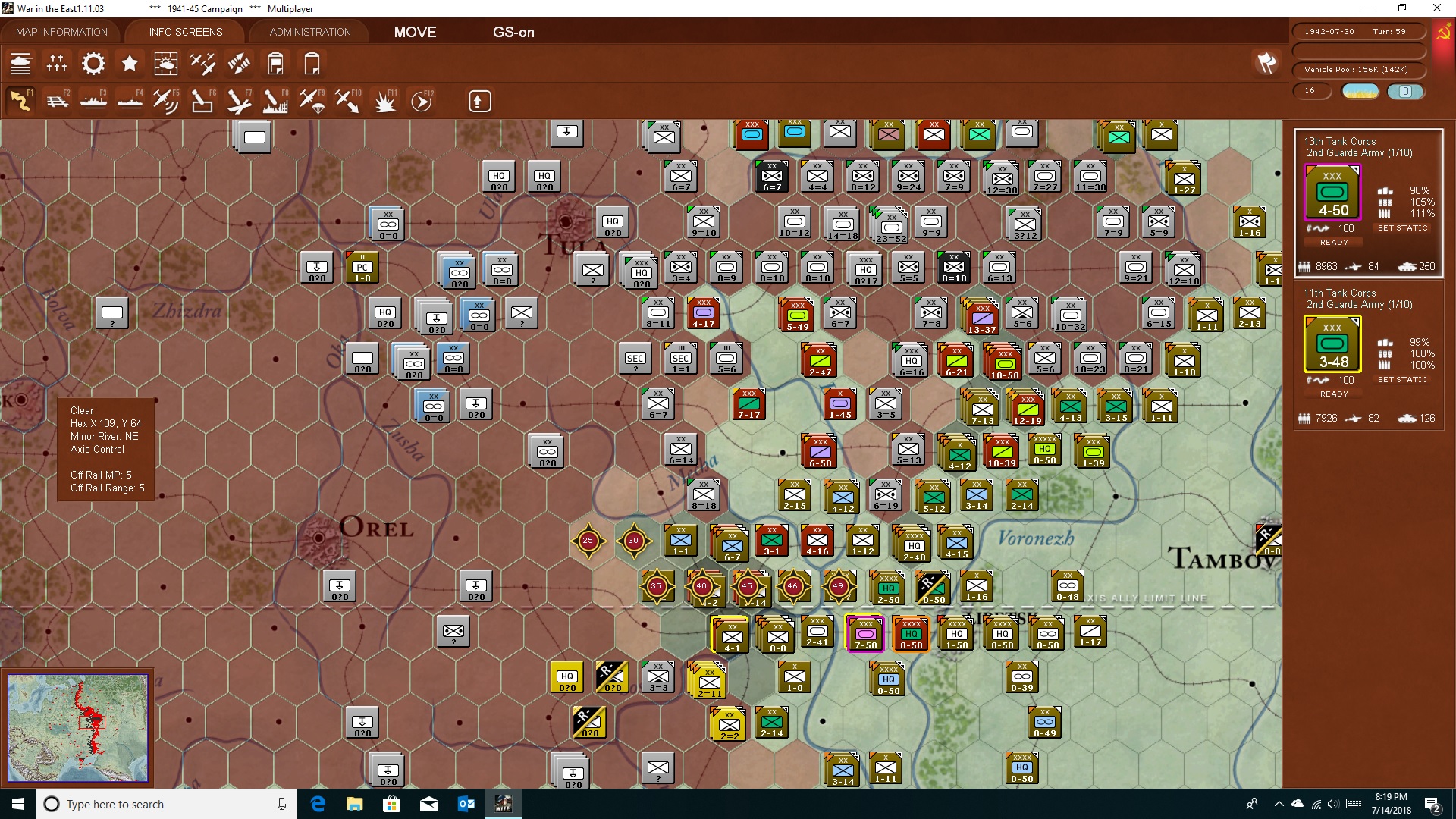Open the MAP INFORMATION tab
Screen dimensions: 1456x819
pyautogui.click(x=61, y=32)
